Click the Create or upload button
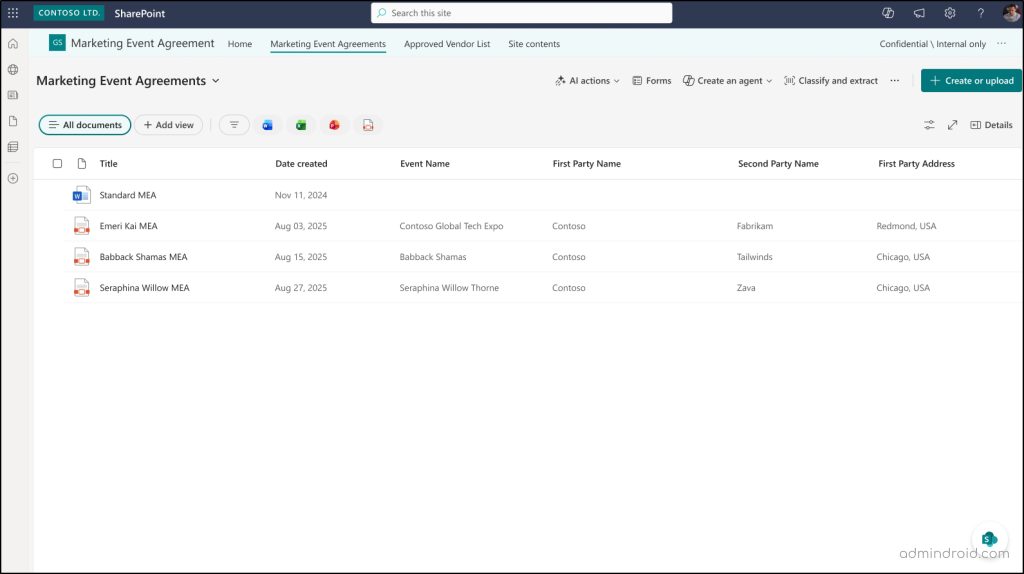 point(971,81)
